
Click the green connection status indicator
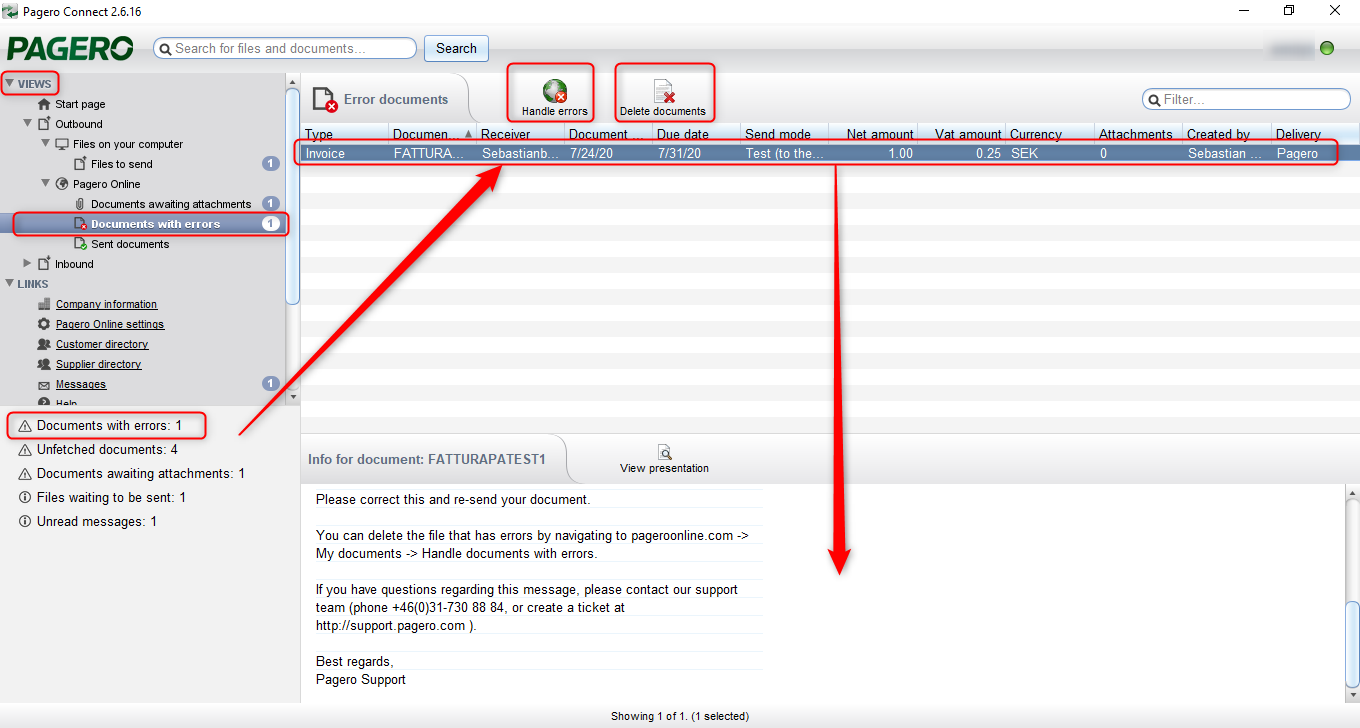1327,48
